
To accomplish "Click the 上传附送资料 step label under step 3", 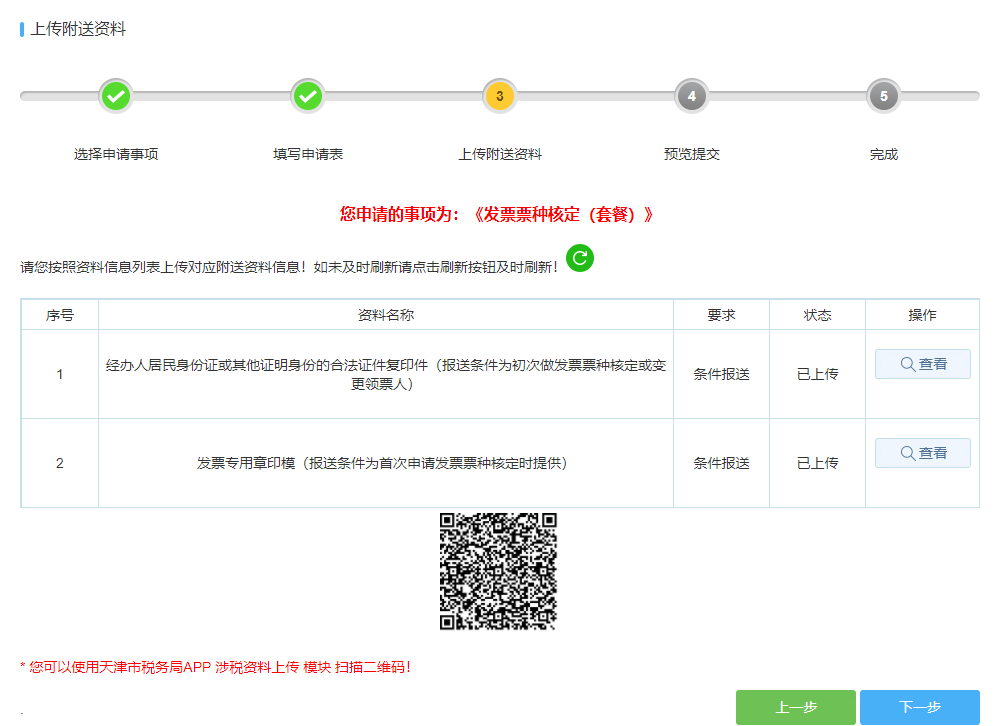I will pos(500,154).
